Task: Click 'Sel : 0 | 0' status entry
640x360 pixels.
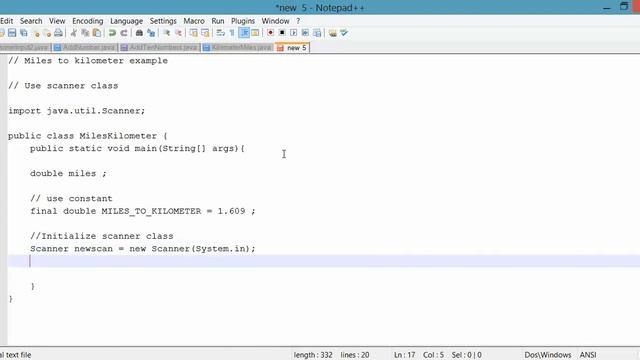Action: (467, 355)
